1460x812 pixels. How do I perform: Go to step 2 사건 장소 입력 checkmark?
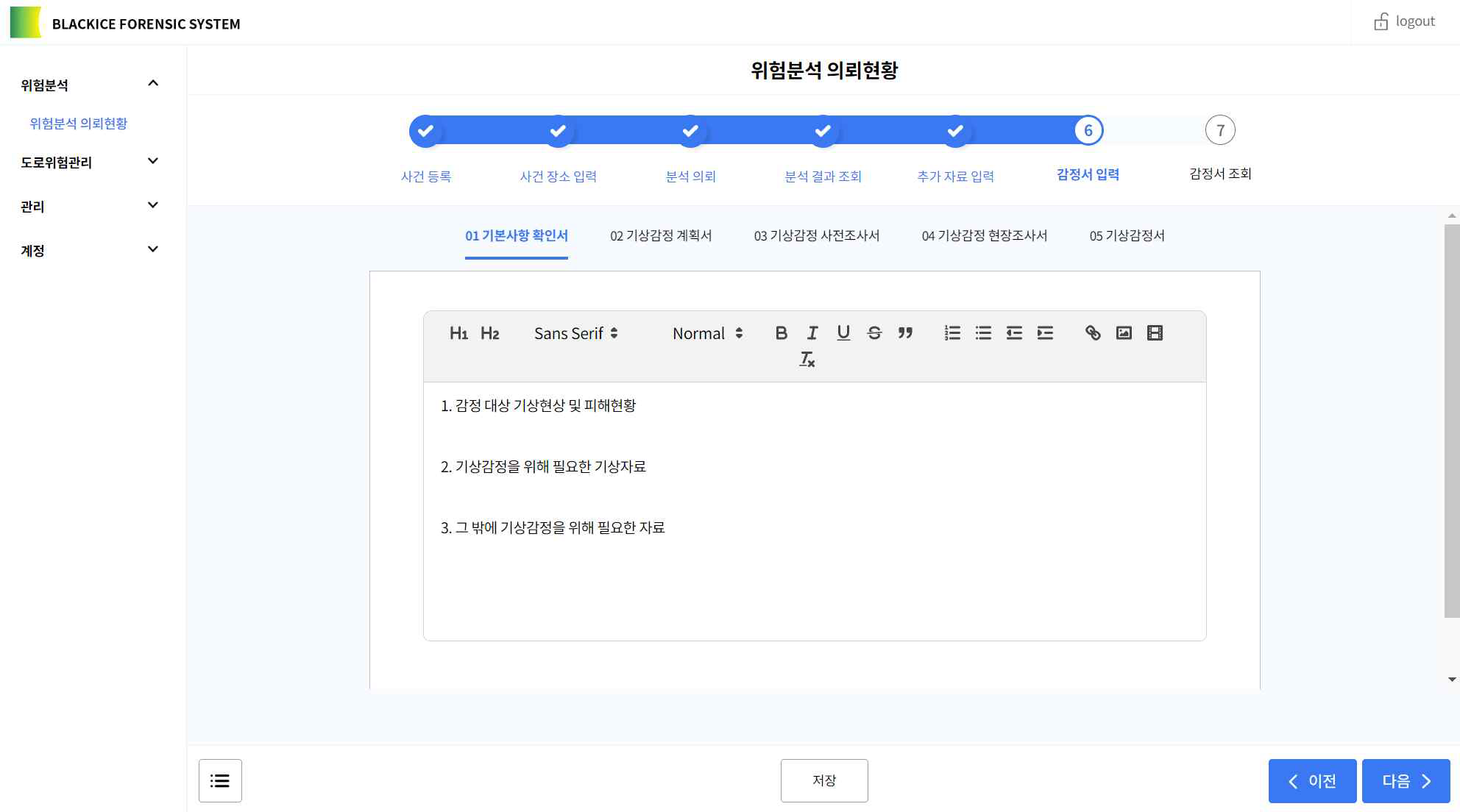(x=558, y=131)
